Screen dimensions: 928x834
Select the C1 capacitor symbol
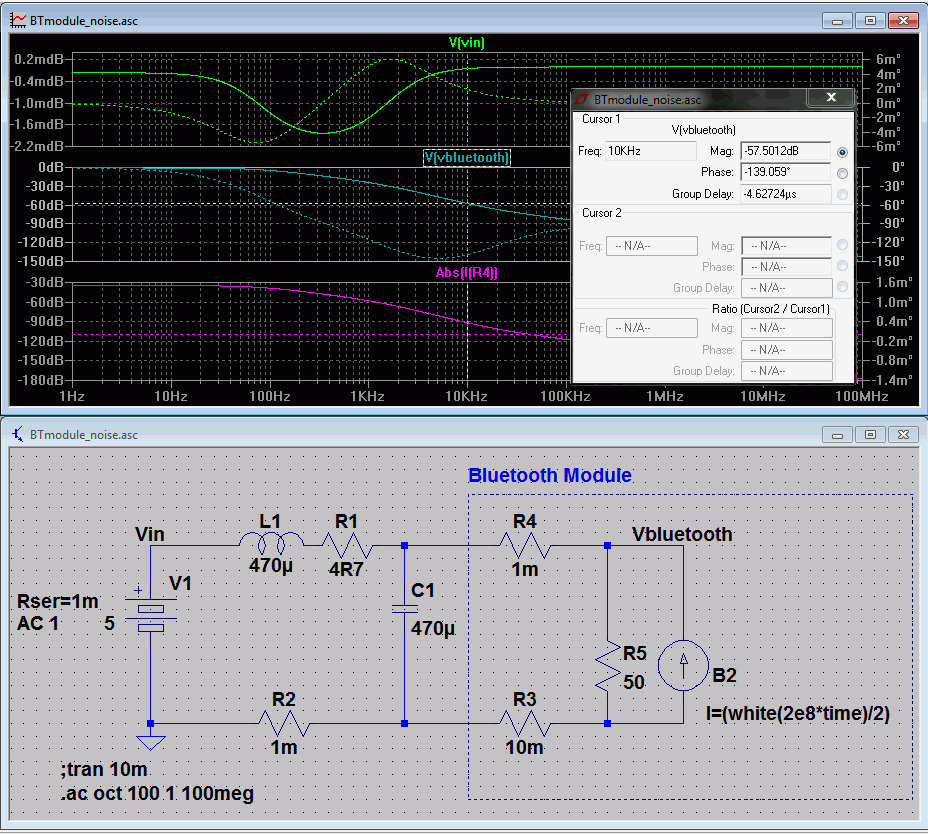[404, 609]
